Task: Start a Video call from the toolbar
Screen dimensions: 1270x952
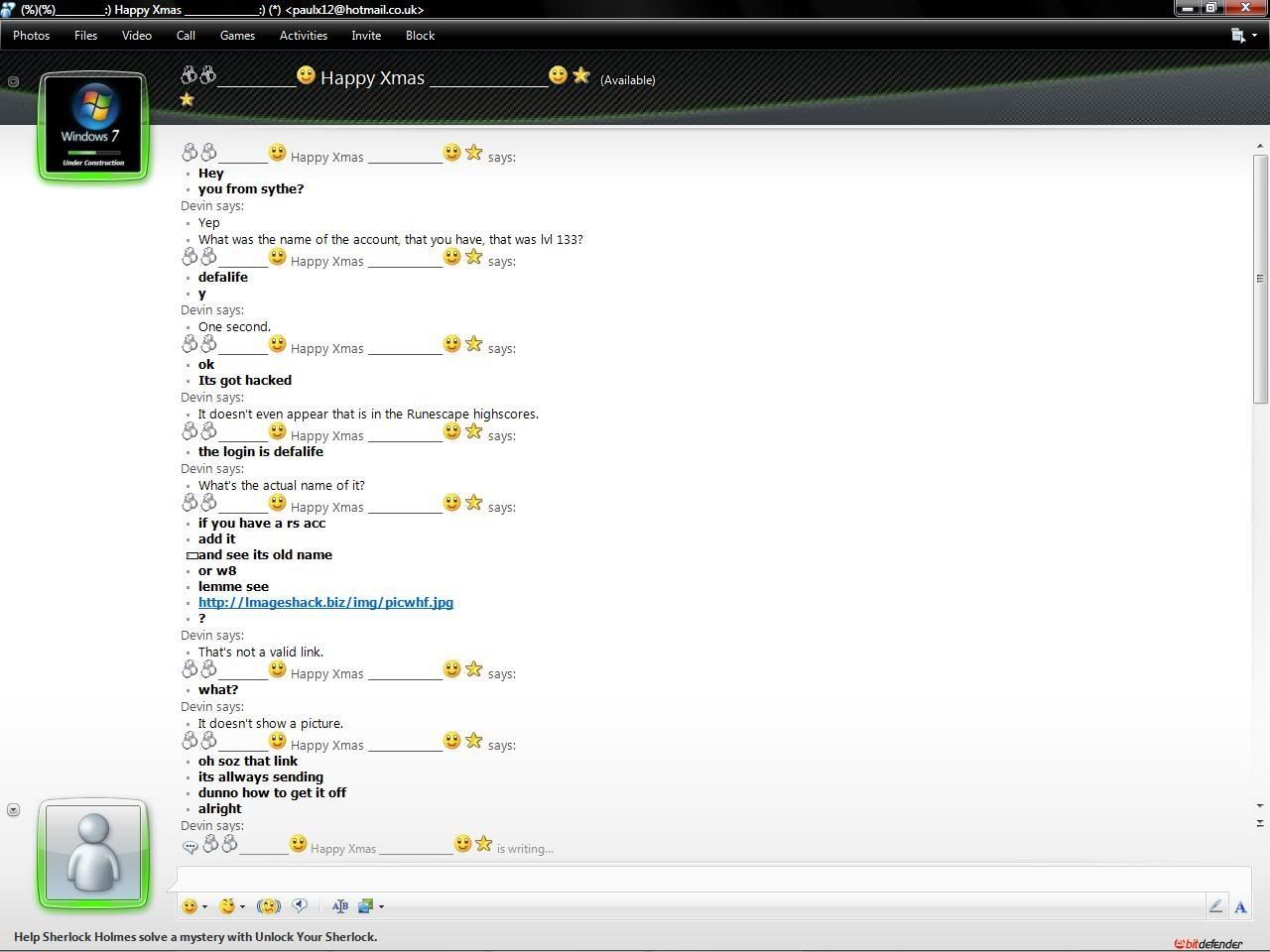Action: [136, 35]
